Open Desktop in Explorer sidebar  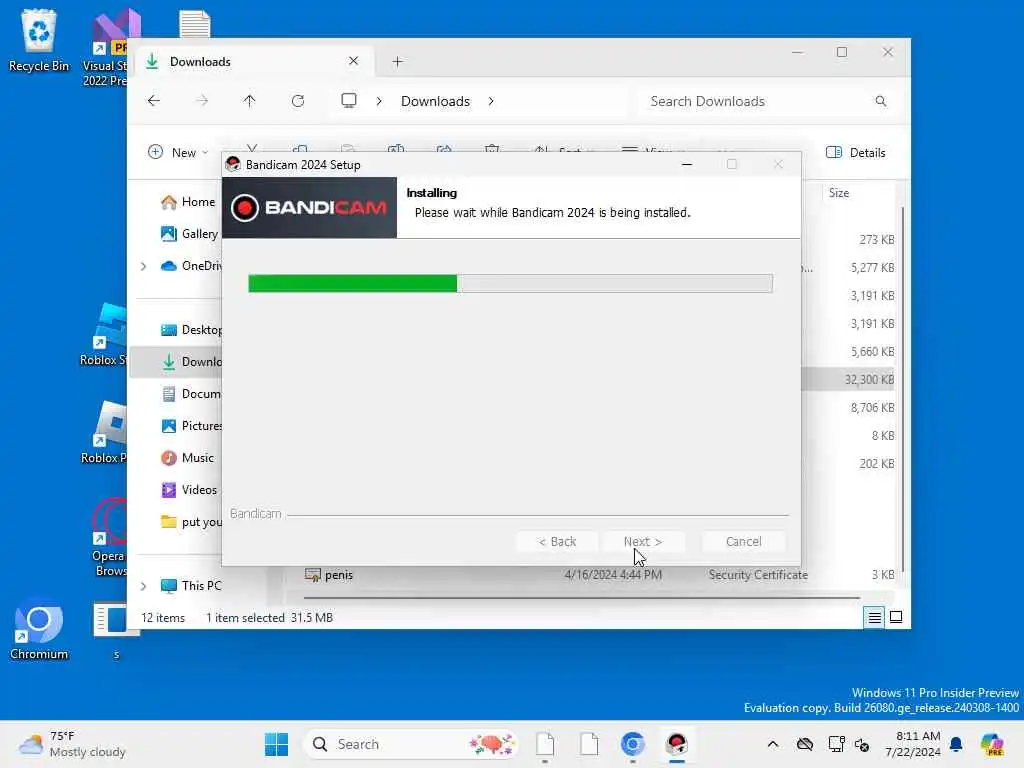coord(191,330)
